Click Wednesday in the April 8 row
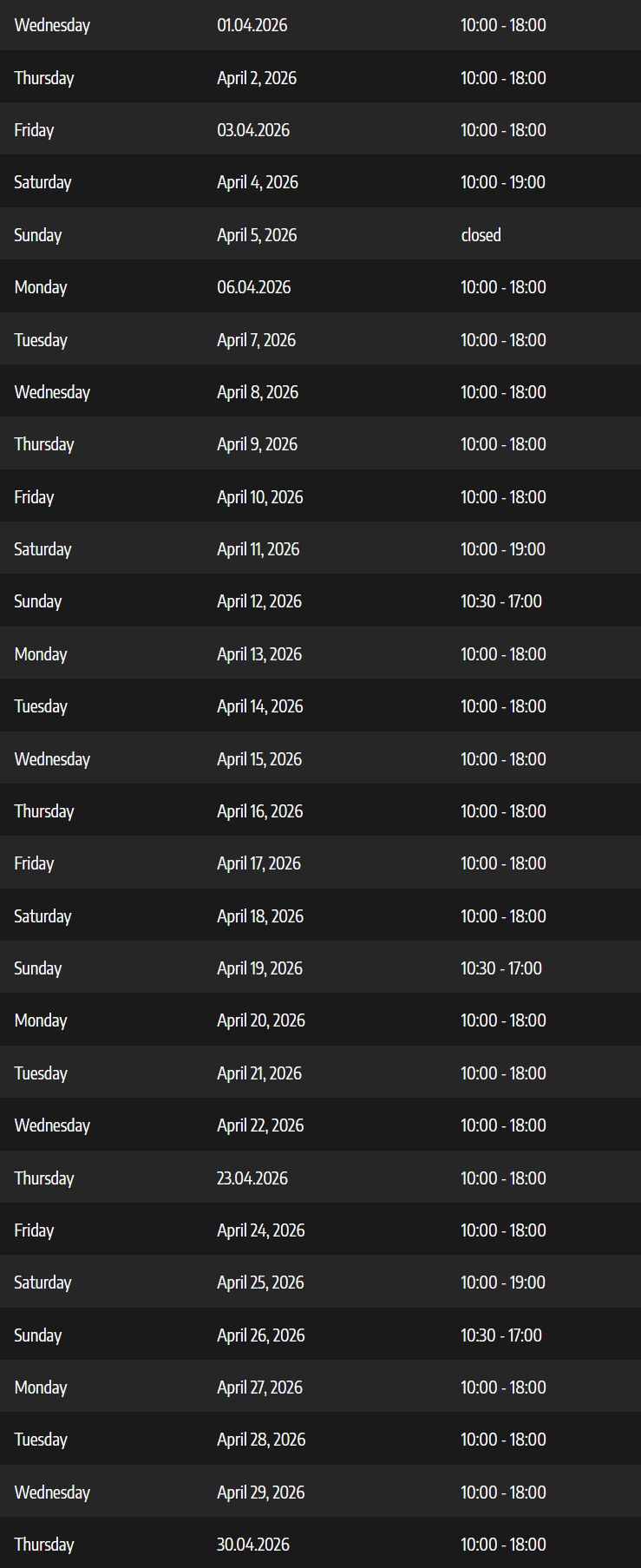 tap(52, 392)
